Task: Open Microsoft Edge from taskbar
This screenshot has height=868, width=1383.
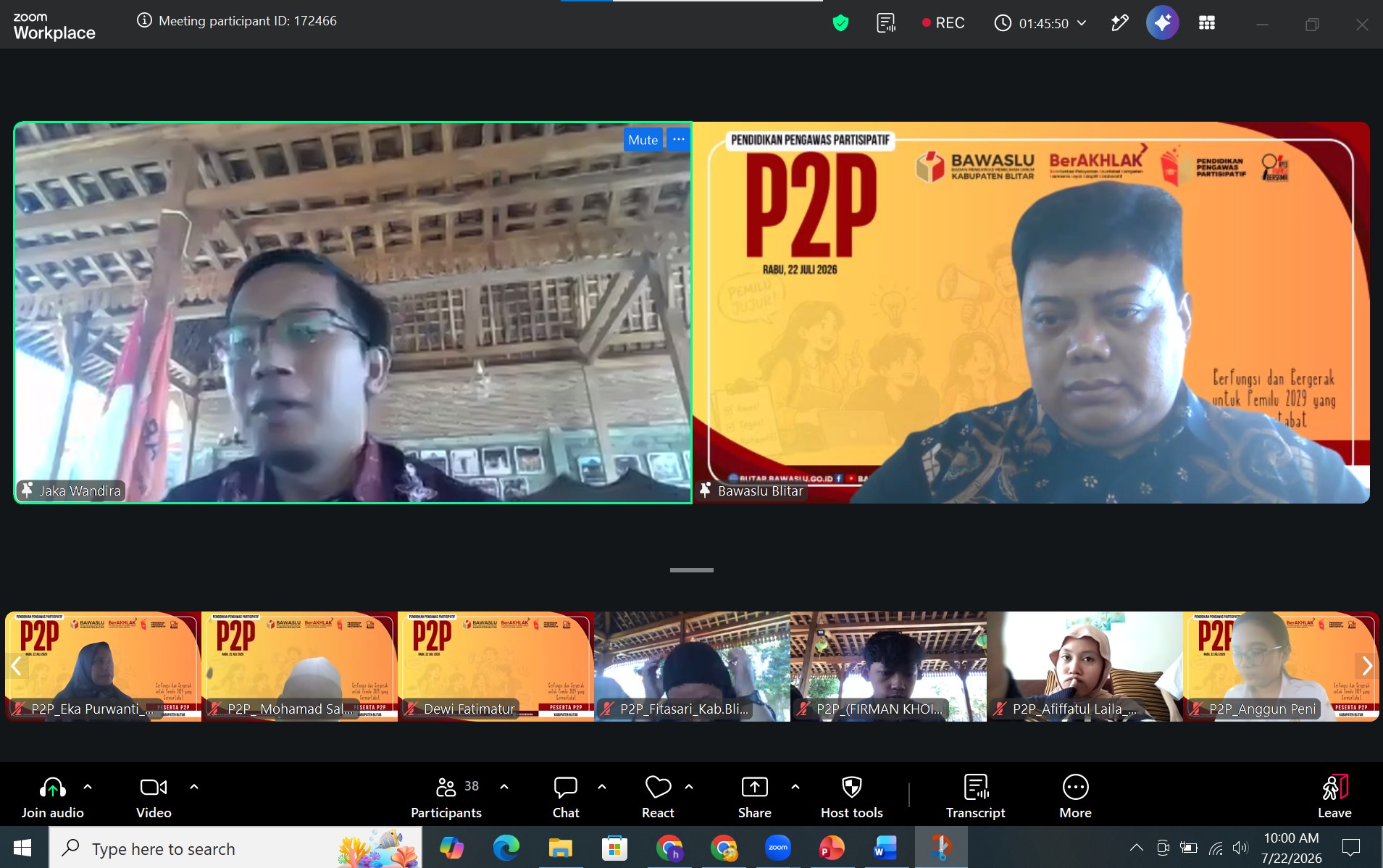Action: click(x=506, y=848)
